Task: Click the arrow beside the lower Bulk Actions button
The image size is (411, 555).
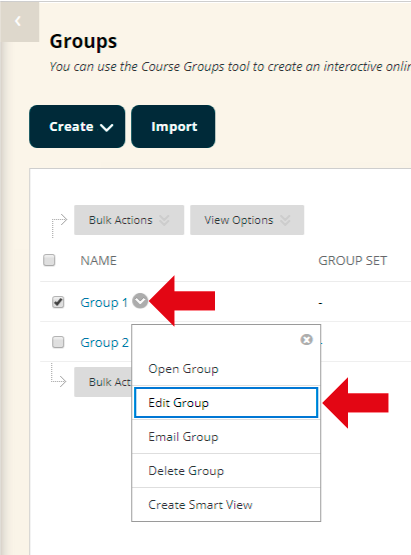Action: pyautogui.click(x=58, y=375)
